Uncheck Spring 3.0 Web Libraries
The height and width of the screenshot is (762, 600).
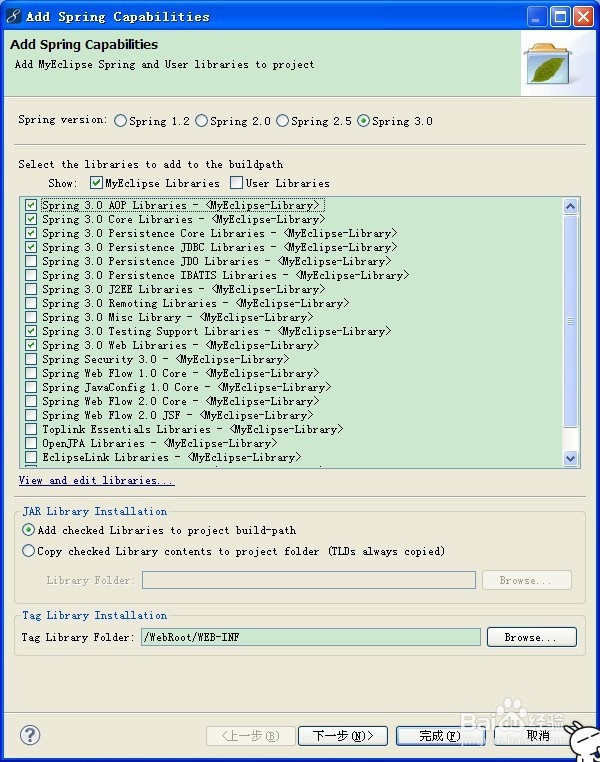[31, 345]
